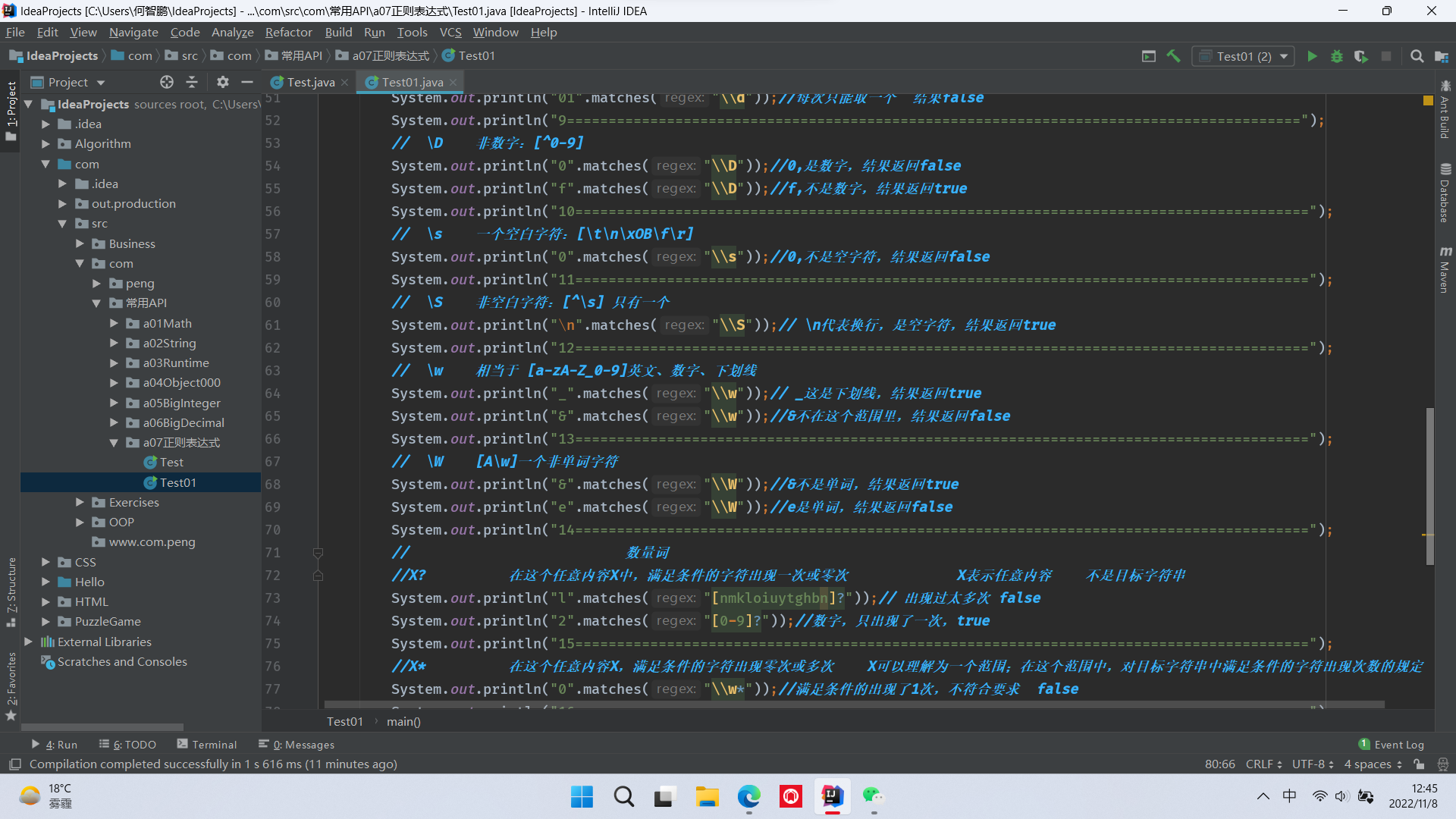Open the Terminal tool window
This screenshot has height=819, width=1456.
point(206,745)
